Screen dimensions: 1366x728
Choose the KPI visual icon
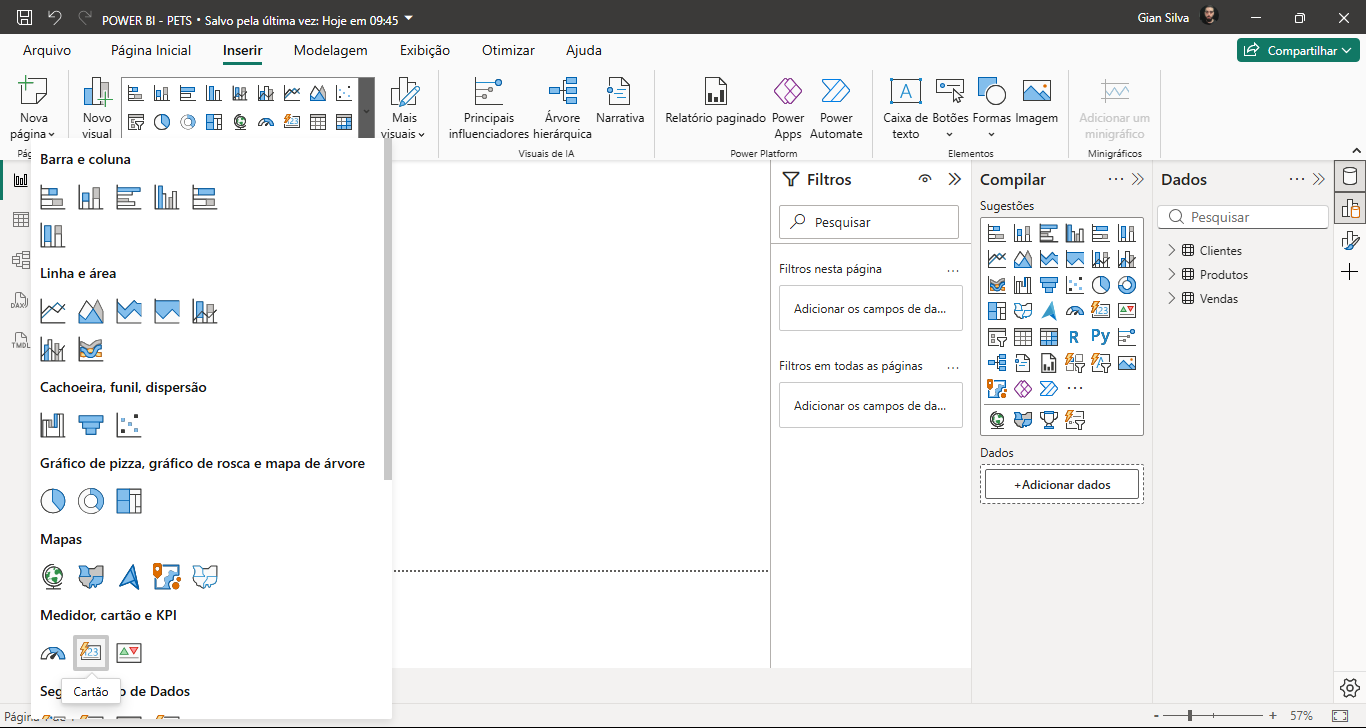(x=129, y=653)
